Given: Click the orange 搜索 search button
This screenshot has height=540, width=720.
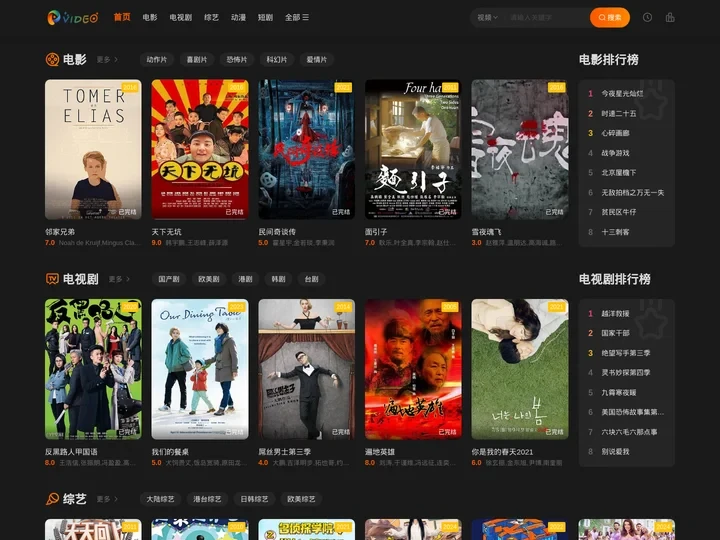Looking at the screenshot, I should coord(610,17).
